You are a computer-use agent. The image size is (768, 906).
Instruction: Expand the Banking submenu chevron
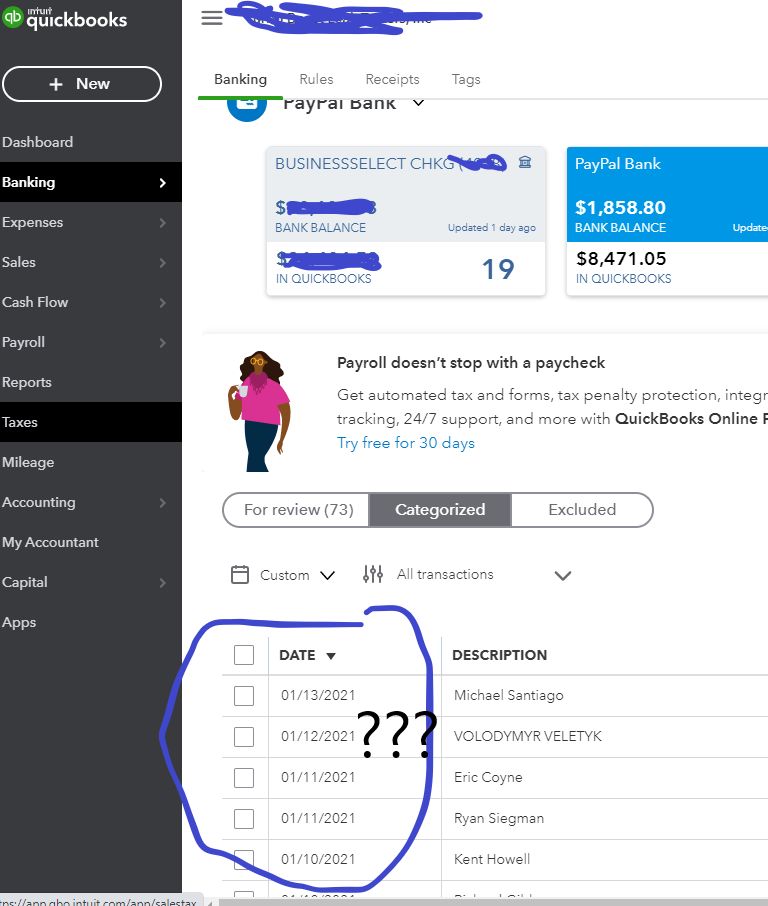click(x=162, y=183)
